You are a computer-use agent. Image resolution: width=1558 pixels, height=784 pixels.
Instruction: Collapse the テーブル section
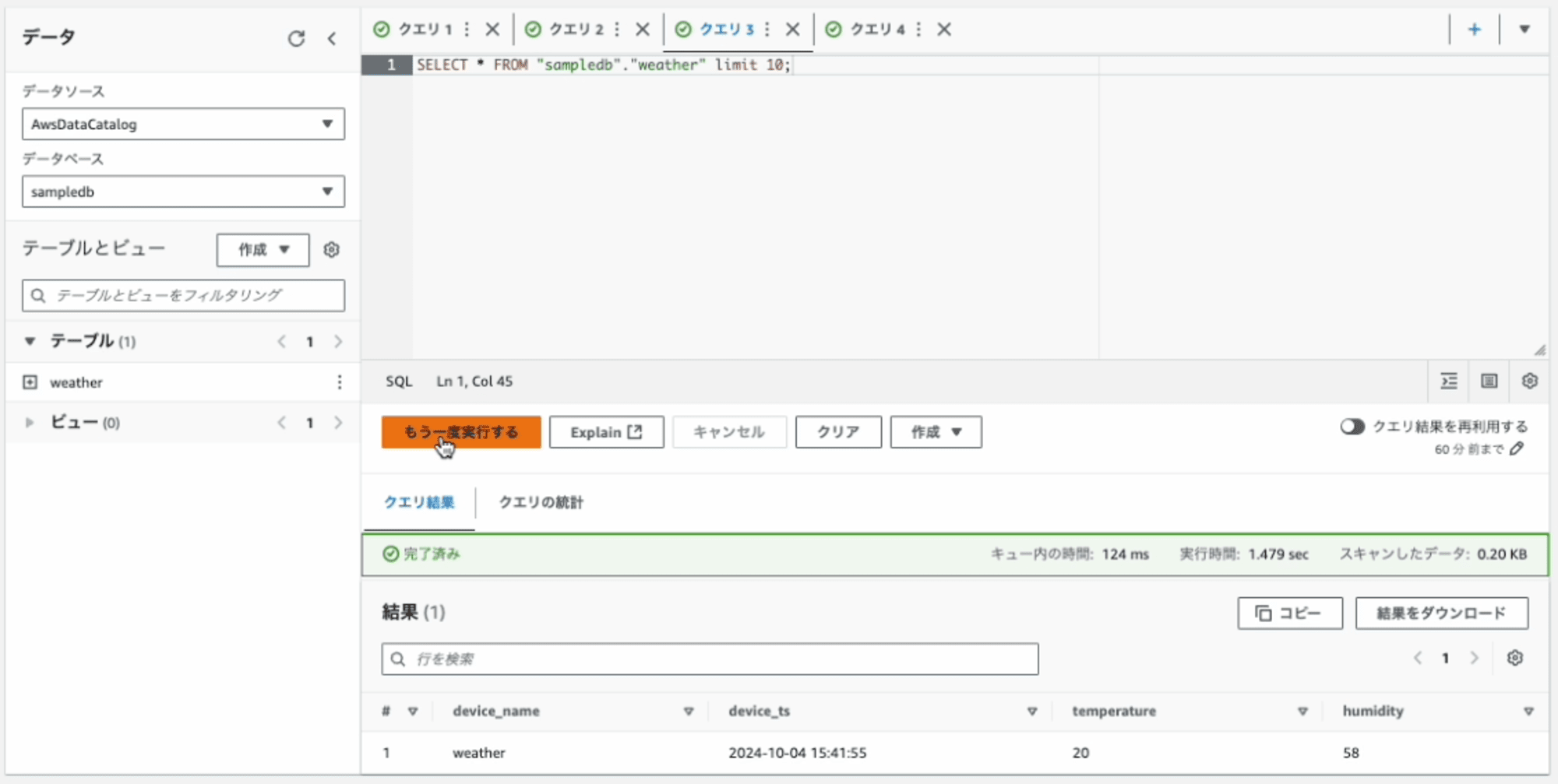(x=30, y=341)
